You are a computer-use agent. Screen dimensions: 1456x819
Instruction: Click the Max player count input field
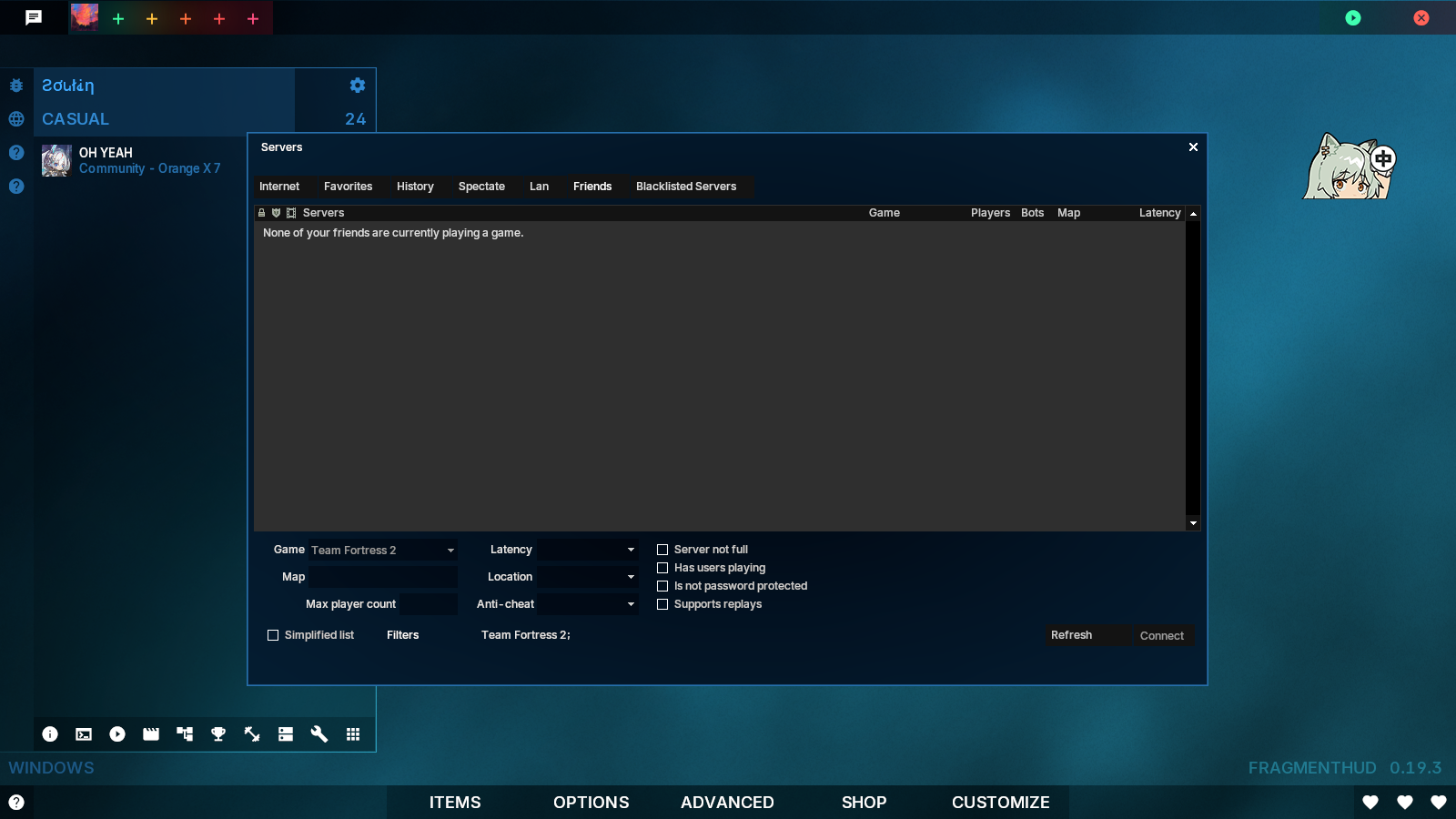(429, 604)
